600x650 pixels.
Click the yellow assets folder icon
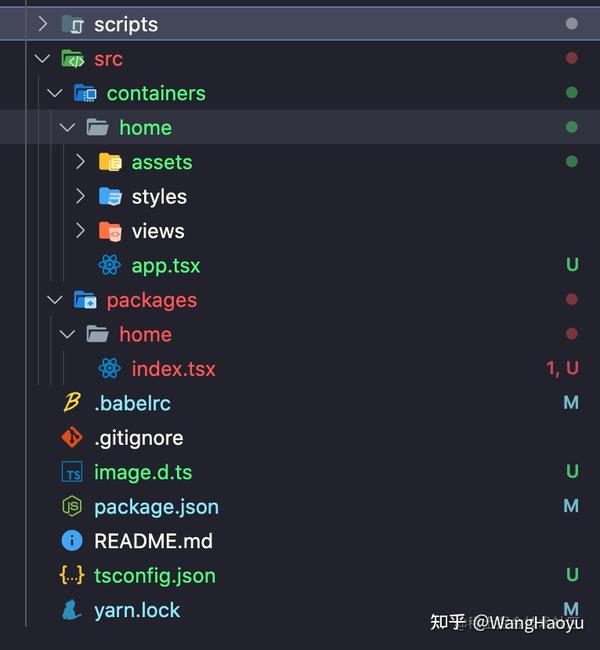110,162
